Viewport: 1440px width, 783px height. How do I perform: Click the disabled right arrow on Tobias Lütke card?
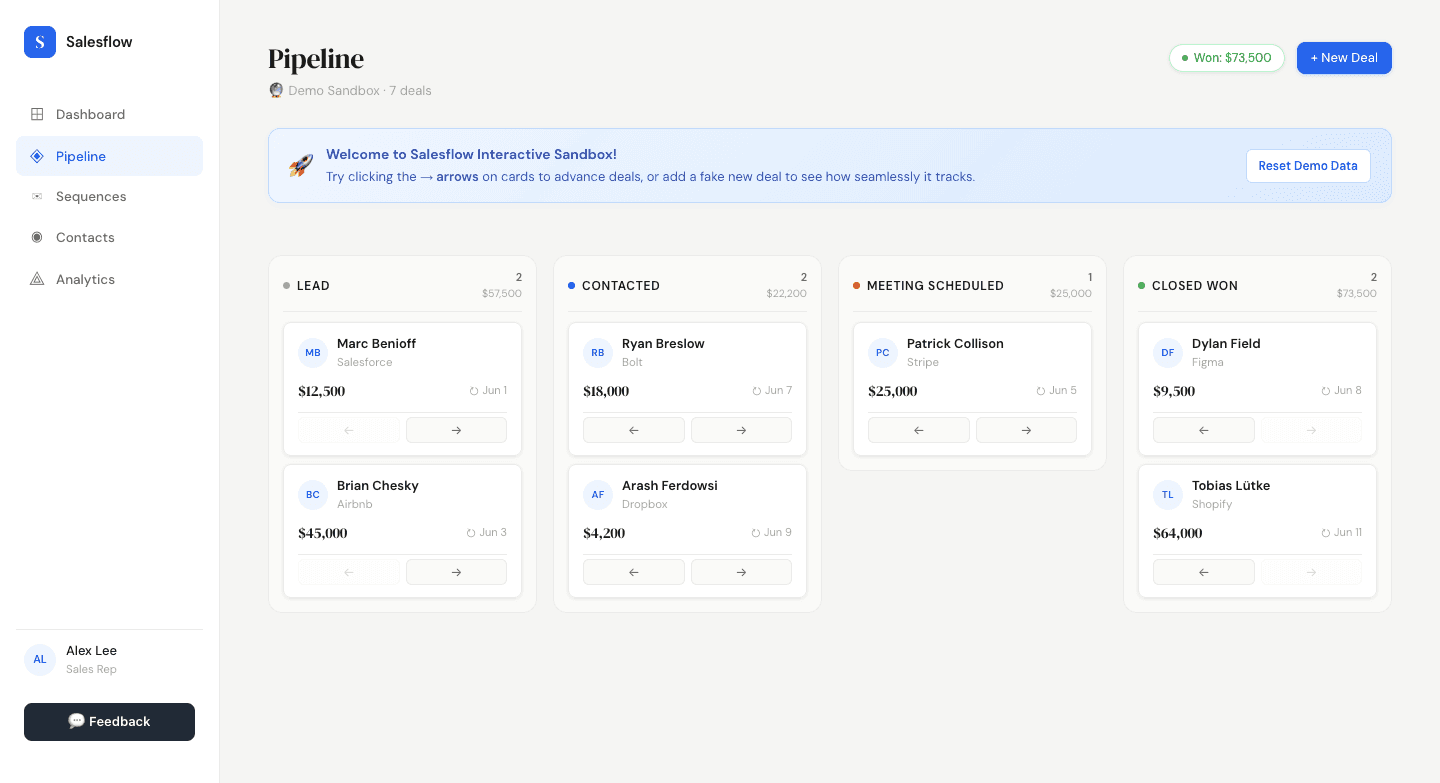click(x=1311, y=572)
